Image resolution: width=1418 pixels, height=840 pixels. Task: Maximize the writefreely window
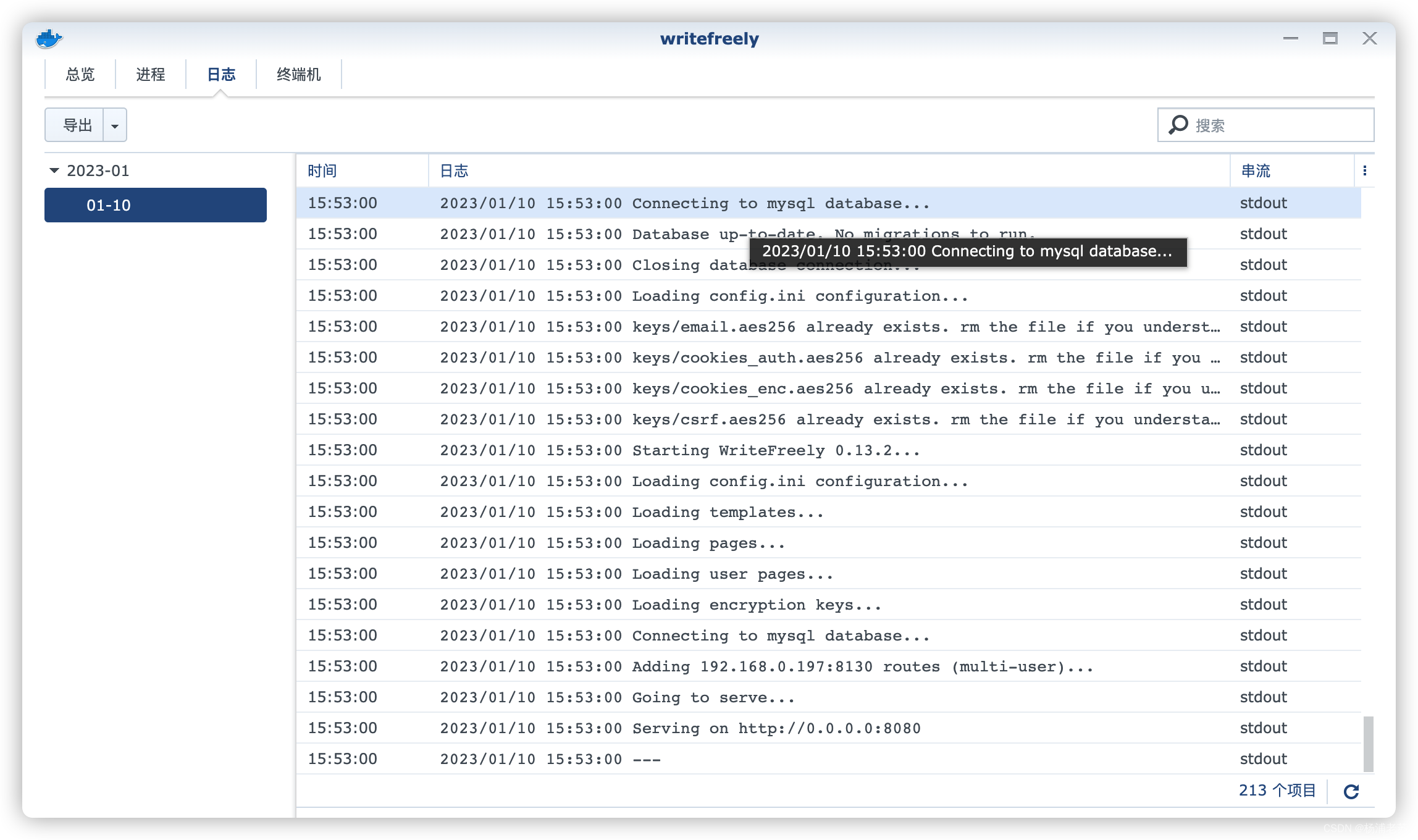click(1330, 39)
